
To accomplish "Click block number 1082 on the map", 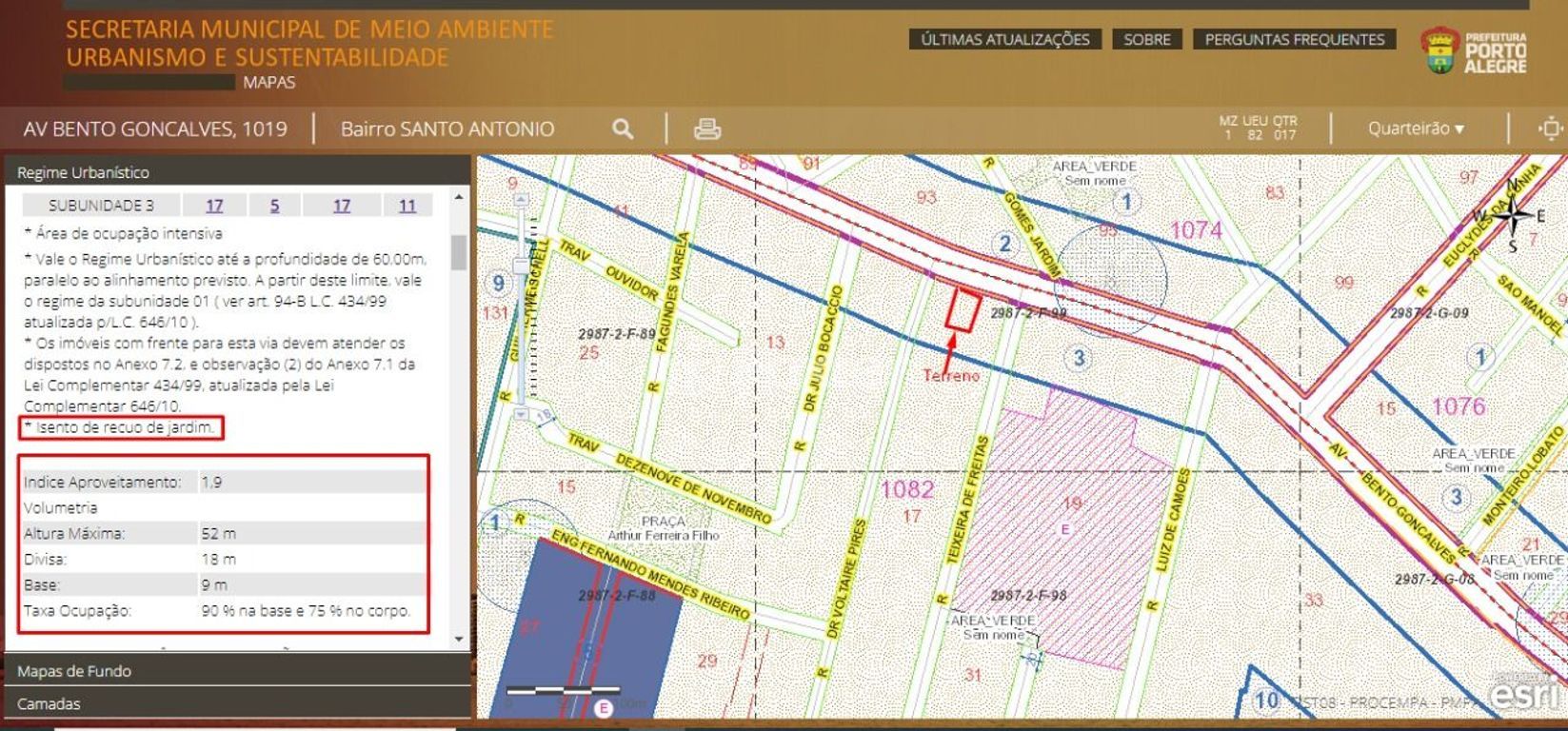I will click(906, 489).
